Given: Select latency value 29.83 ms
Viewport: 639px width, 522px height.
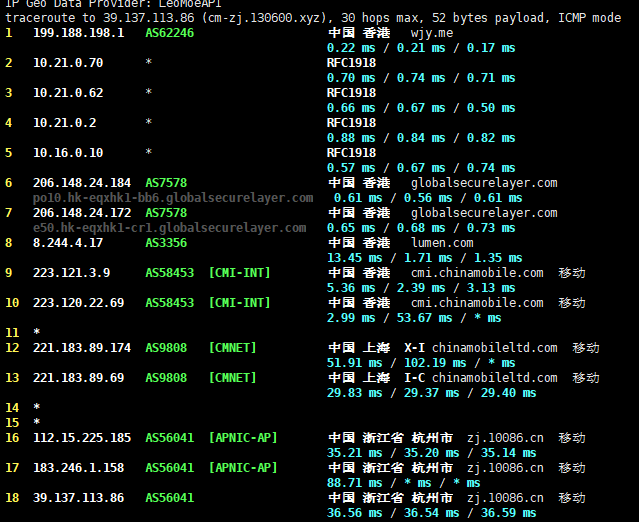Looking at the screenshot, I should point(355,393).
